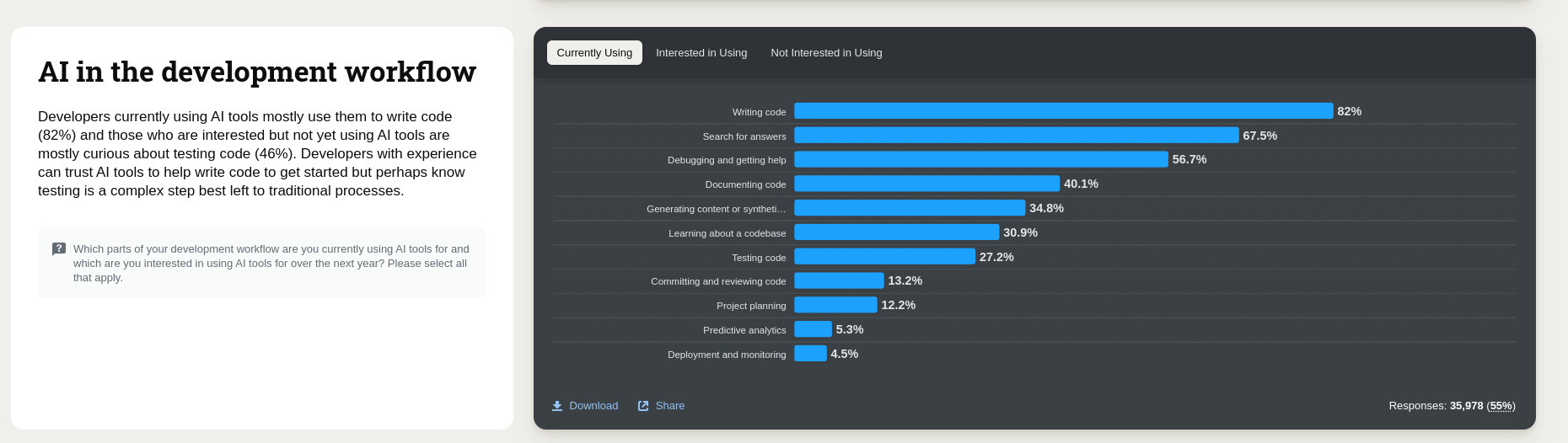Click the underlined 55% response rate

1501,406
